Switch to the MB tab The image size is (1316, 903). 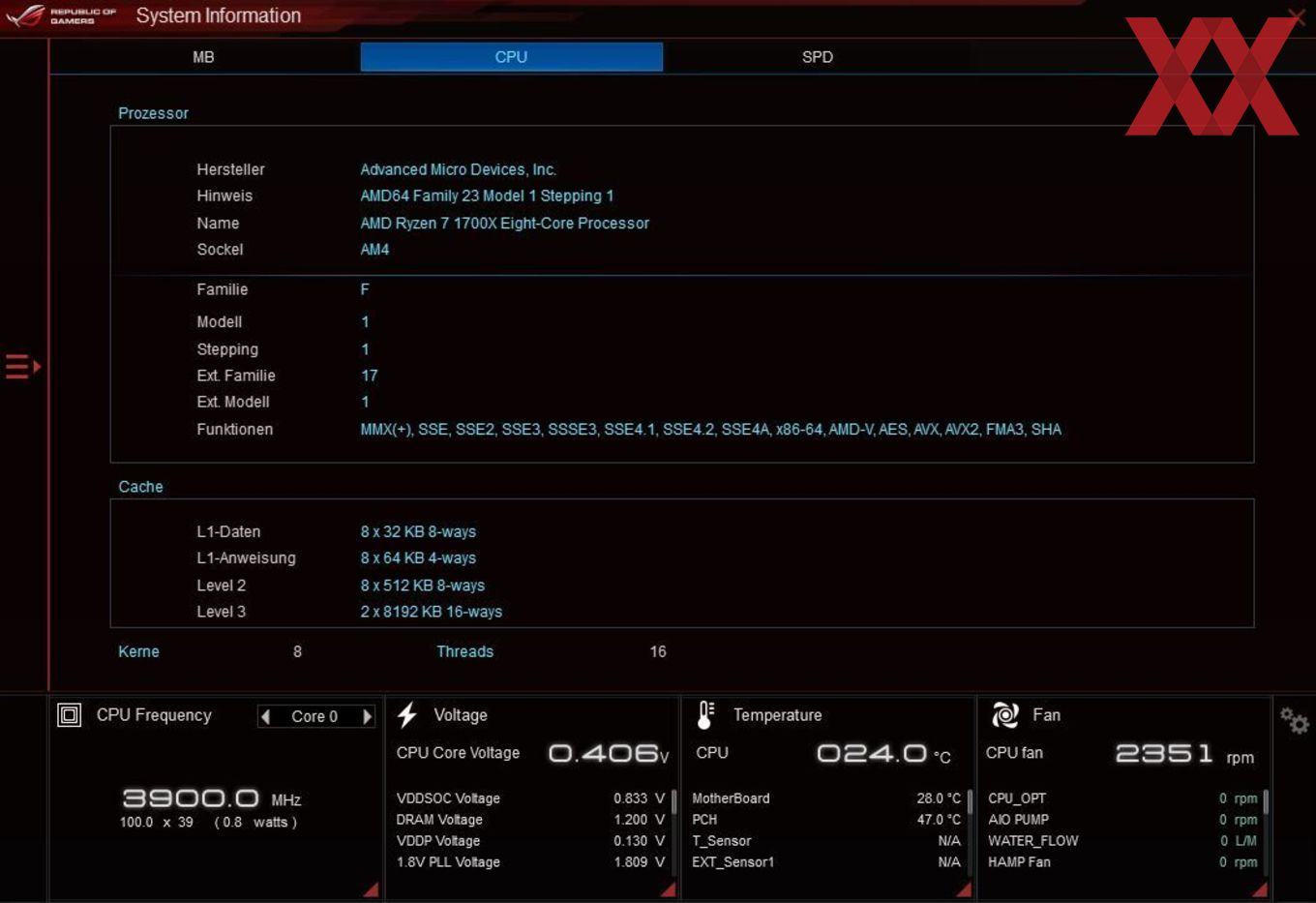[203, 57]
